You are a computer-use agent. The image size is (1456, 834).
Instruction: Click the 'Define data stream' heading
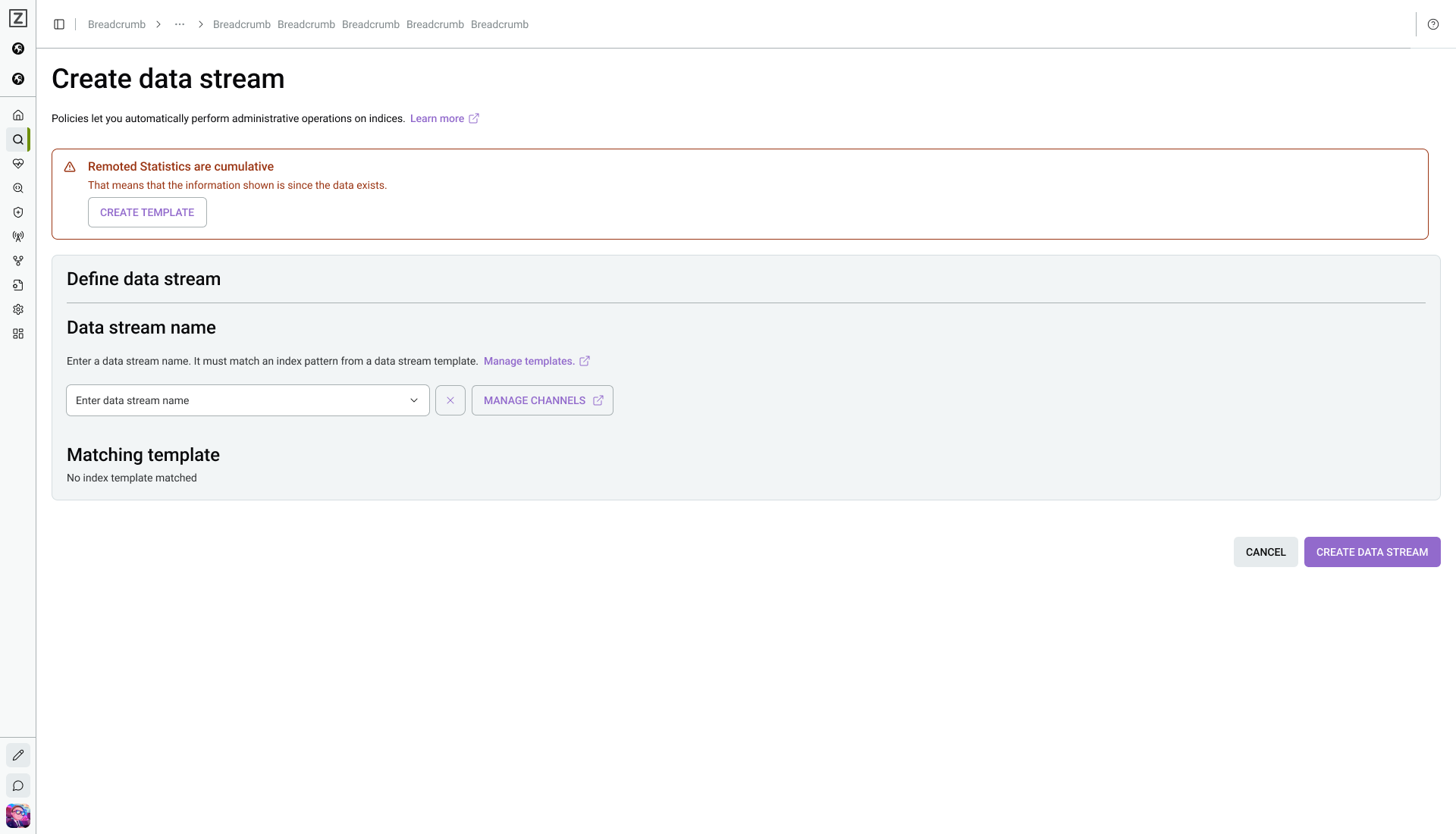click(x=144, y=279)
